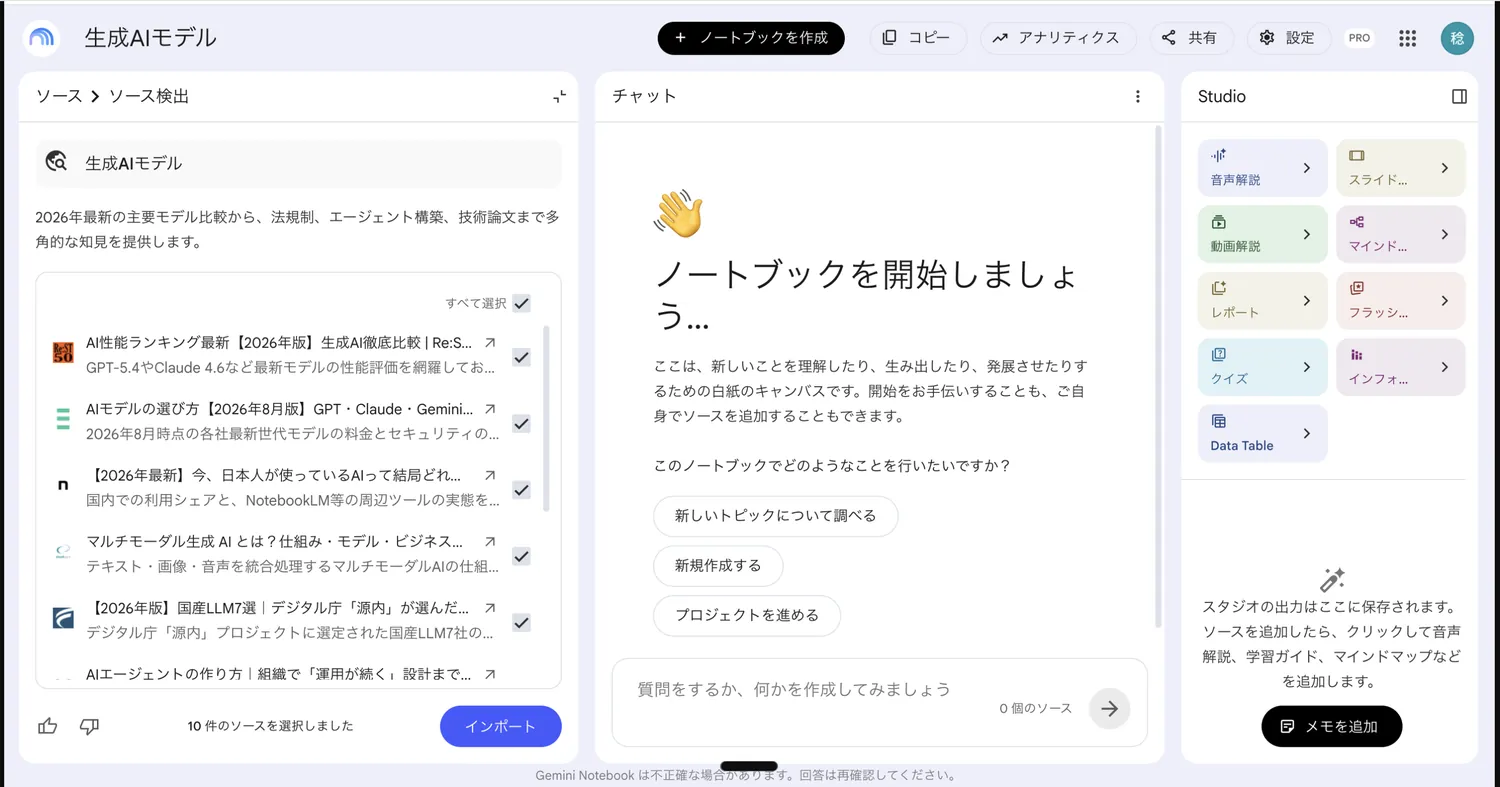Uncheck the マルチモーダル生成 AI source checkbox
The image size is (1500, 787).
click(521, 556)
